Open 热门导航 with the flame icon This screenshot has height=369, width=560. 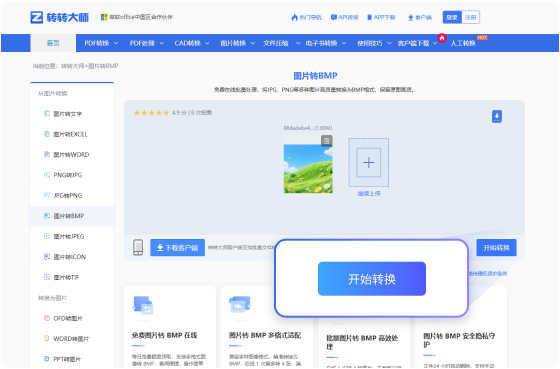coord(306,17)
